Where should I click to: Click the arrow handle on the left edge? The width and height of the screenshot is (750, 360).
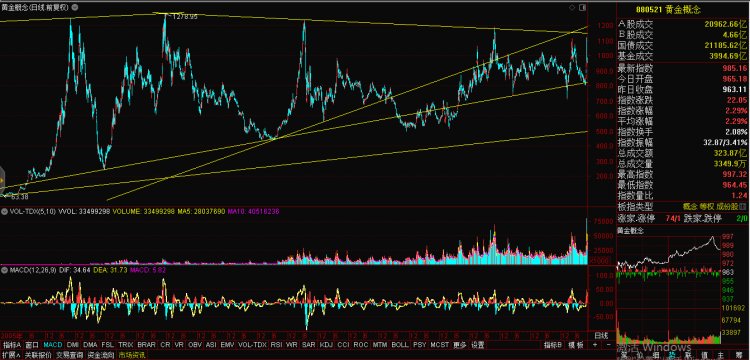2,180
